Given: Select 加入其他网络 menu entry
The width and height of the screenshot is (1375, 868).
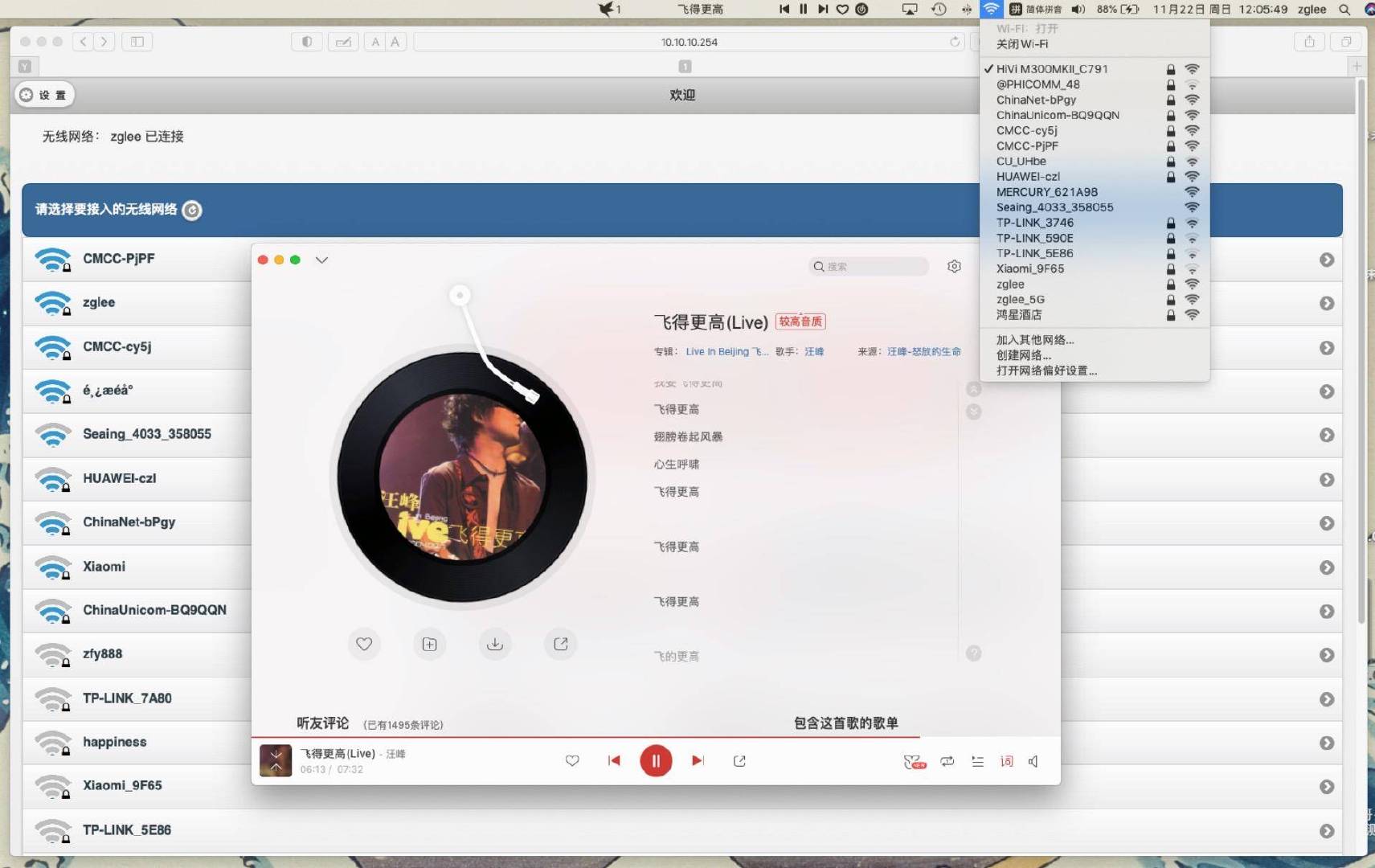Looking at the screenshot, I should click(1095, 340).
